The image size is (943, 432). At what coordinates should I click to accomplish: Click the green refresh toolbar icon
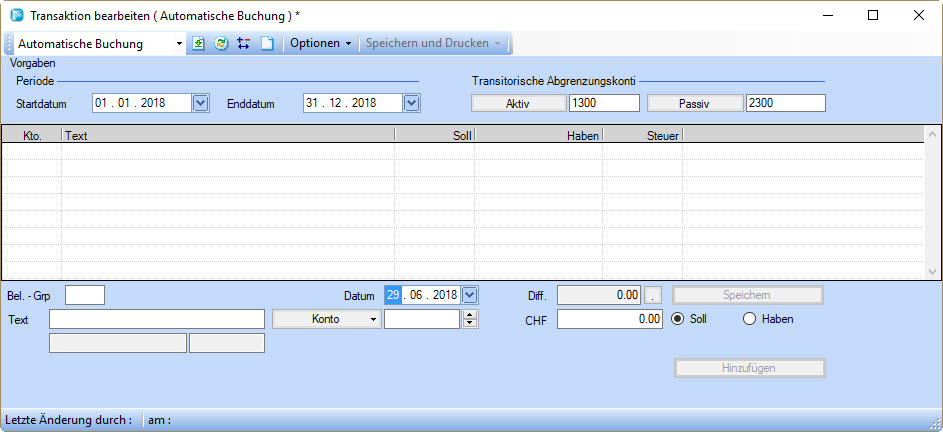tap(220, 44)
